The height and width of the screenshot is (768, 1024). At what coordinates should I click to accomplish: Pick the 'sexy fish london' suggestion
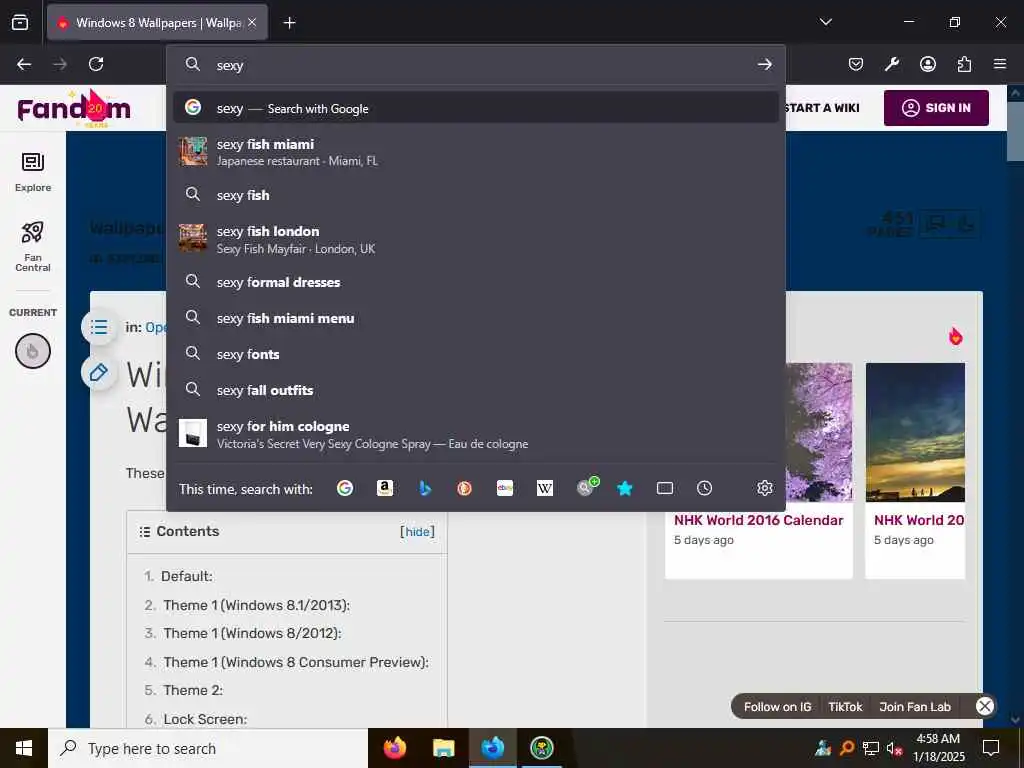tap(476, 239)
